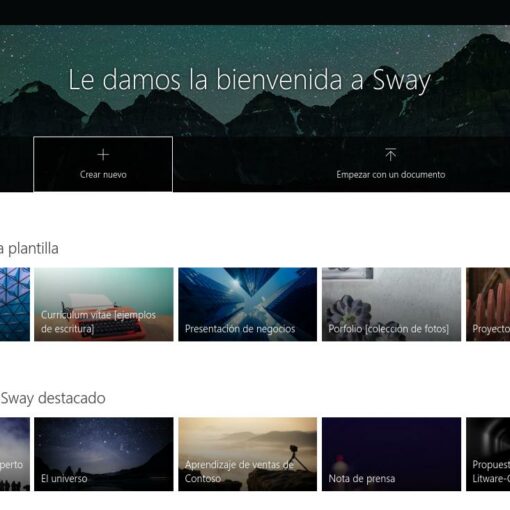Open the Porfolio colección de fotos template
Screen dimensions: 510x510
(391, 304)
